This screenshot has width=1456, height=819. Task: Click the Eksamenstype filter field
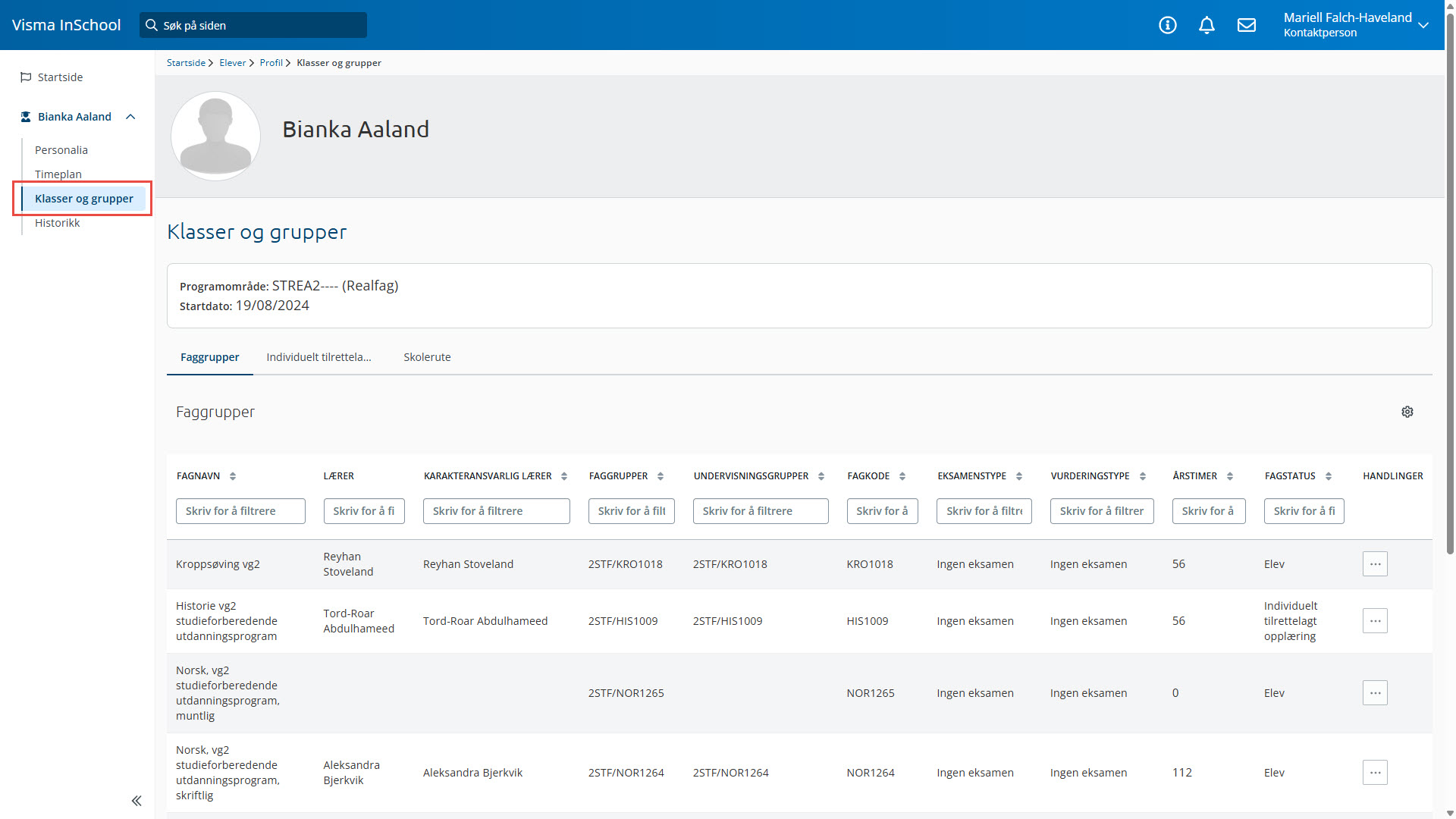(984, 511)
